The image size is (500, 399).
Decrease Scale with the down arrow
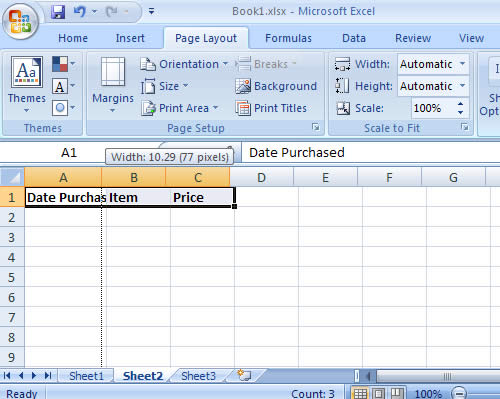(461, 112)
